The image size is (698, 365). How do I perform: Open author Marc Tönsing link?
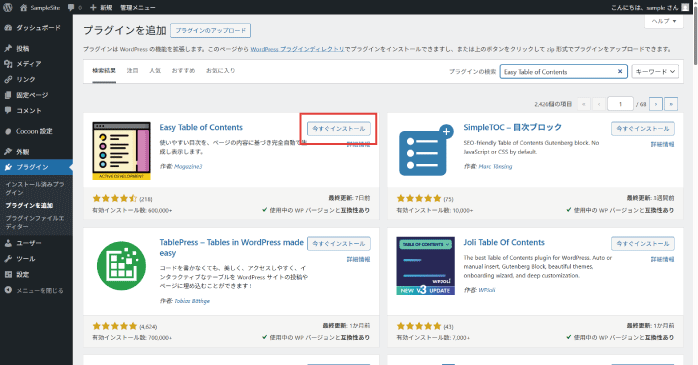(x=495, y=166)
